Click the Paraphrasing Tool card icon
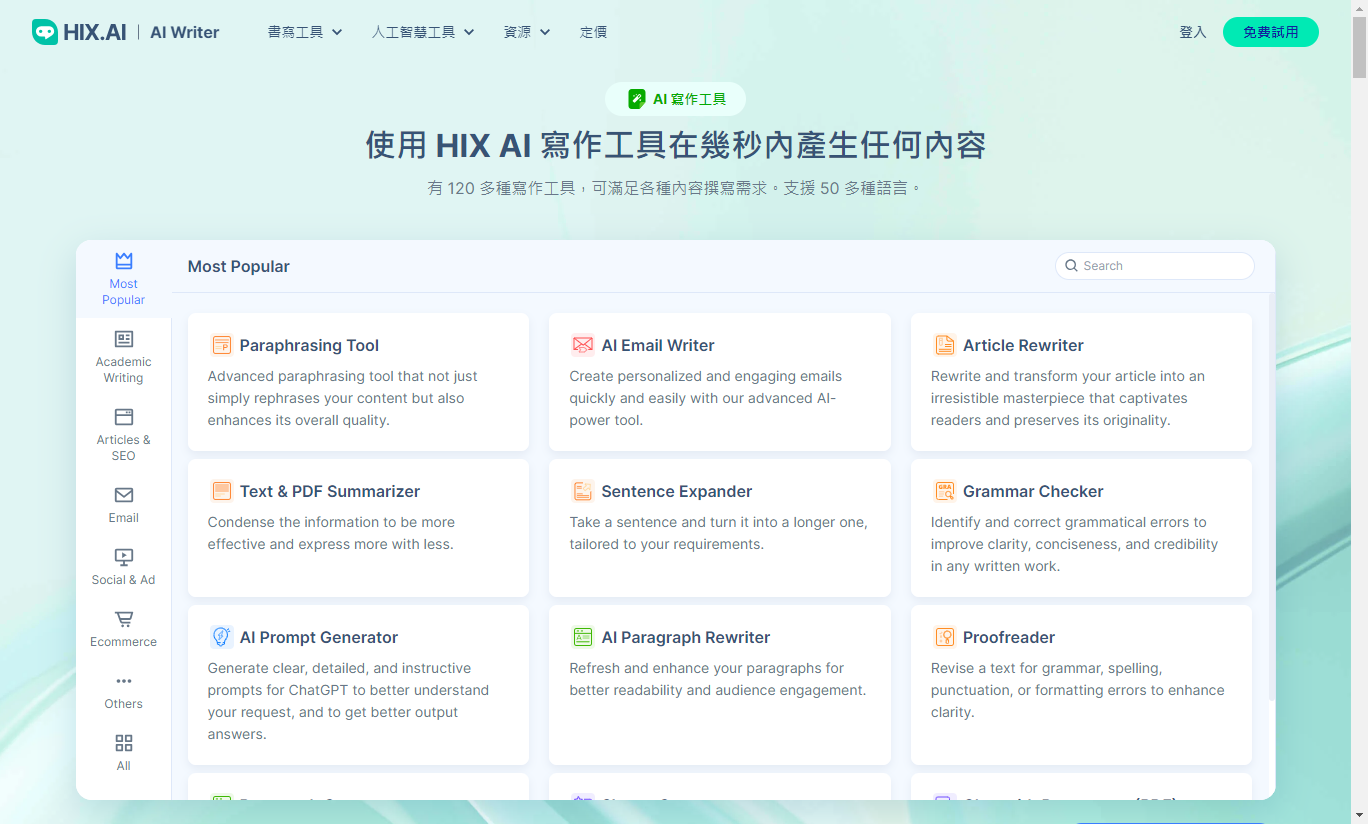Viewport: 1368px width, 824px height. (222, 345)
